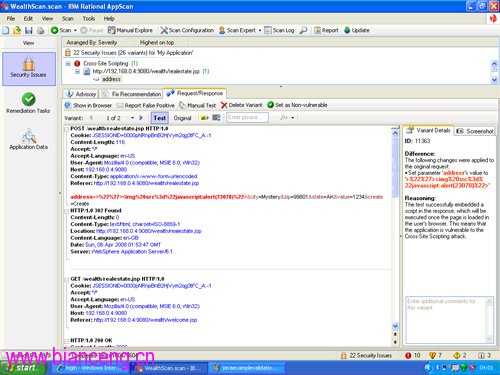
Task: Open the Scan dropdown arrow in the toolbar
Action: (75, 30)
